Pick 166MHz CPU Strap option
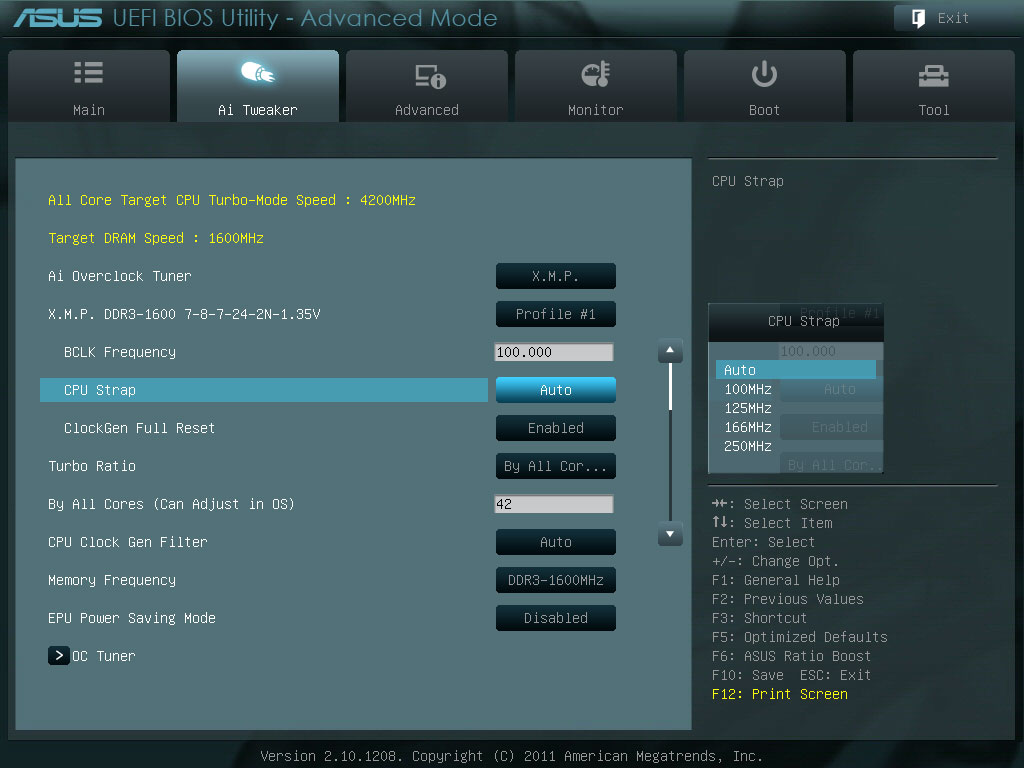The image size is (1024, 768). tap(748, 427)
